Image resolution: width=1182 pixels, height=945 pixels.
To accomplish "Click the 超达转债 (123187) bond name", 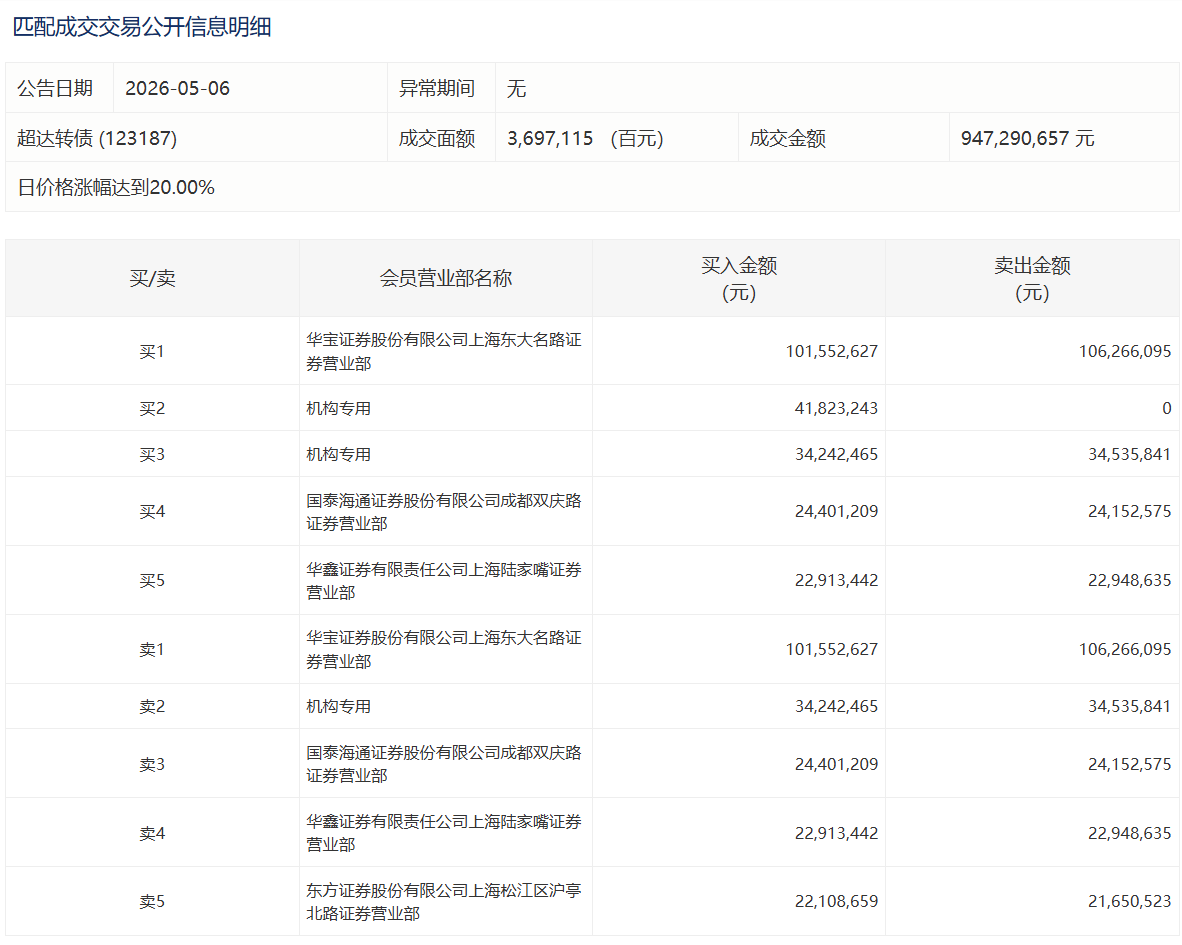I will coord(96,139).
